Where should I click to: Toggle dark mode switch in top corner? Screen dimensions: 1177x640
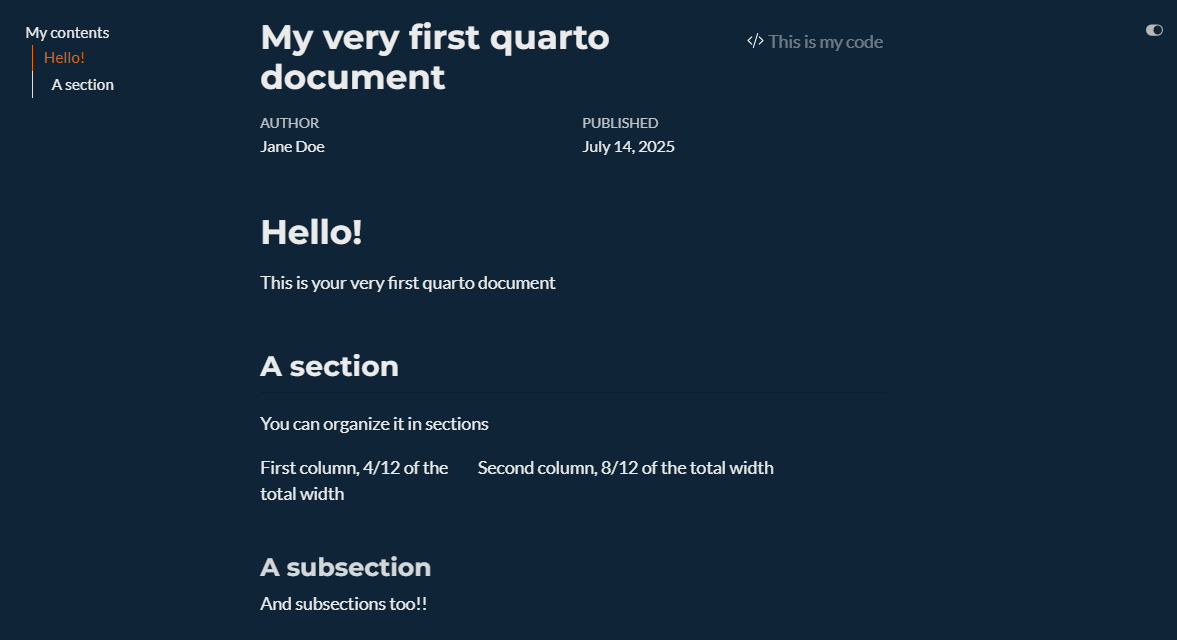1154,30
